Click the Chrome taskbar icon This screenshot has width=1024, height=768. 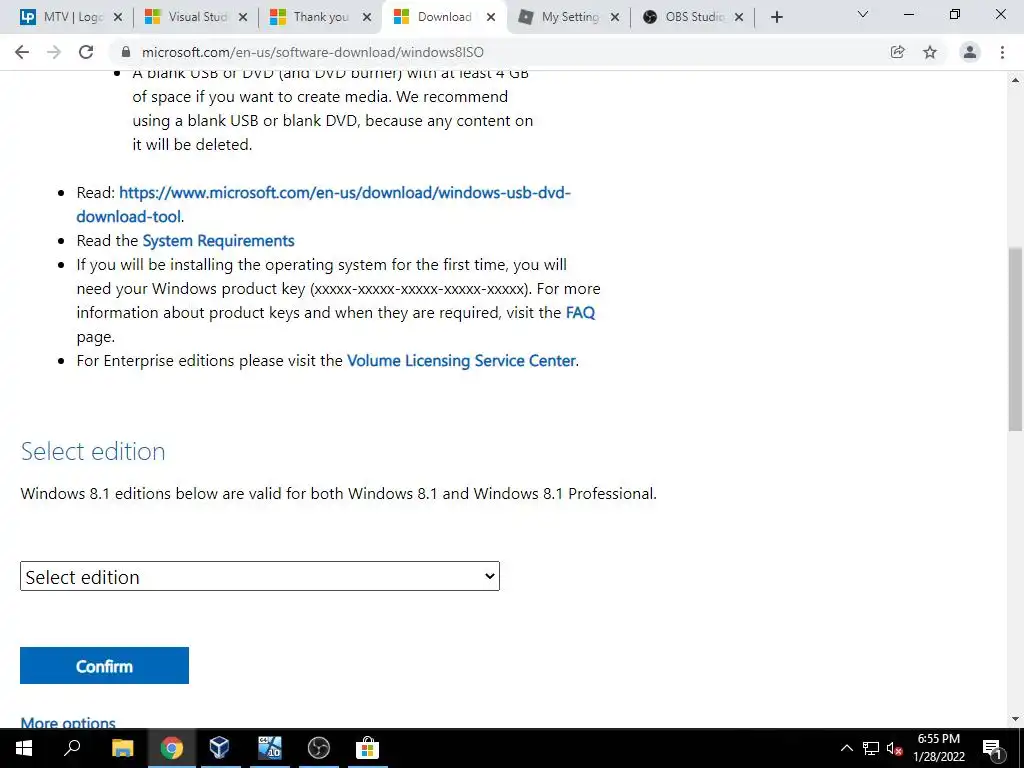172,748
